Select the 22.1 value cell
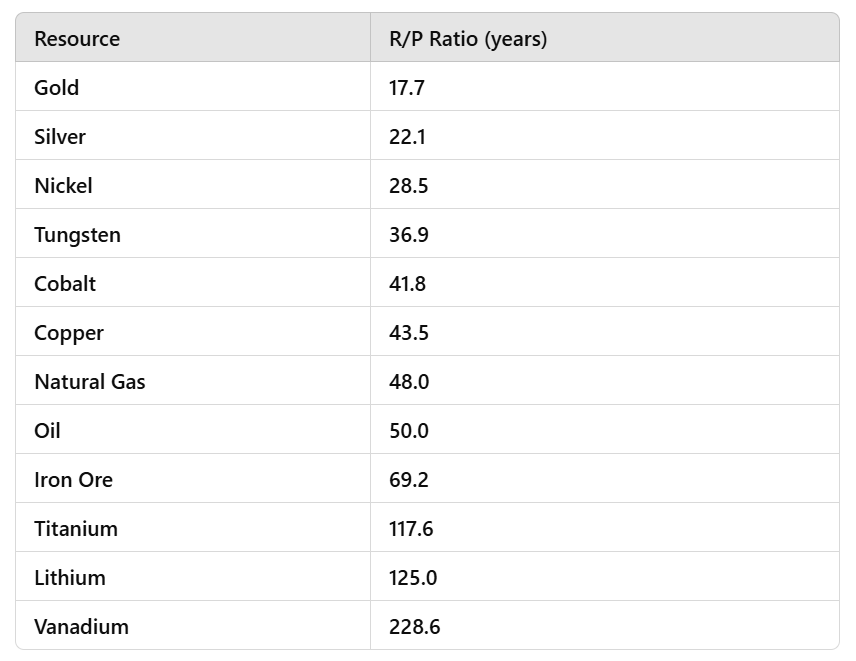Screen dimensions: 856x661 [x=407, y=137]
